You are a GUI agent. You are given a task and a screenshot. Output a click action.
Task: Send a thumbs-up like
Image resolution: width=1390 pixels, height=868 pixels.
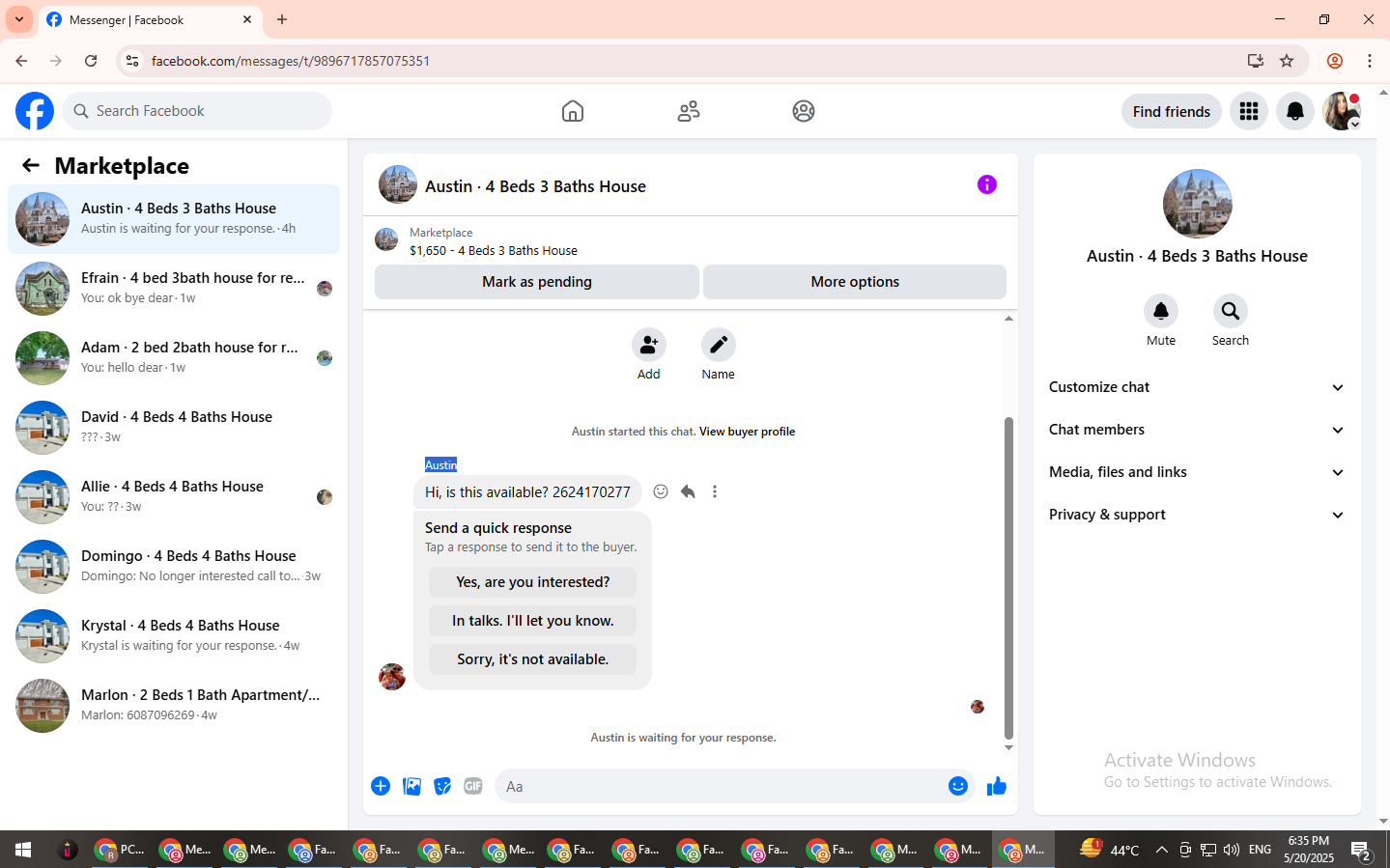(997, 786)
